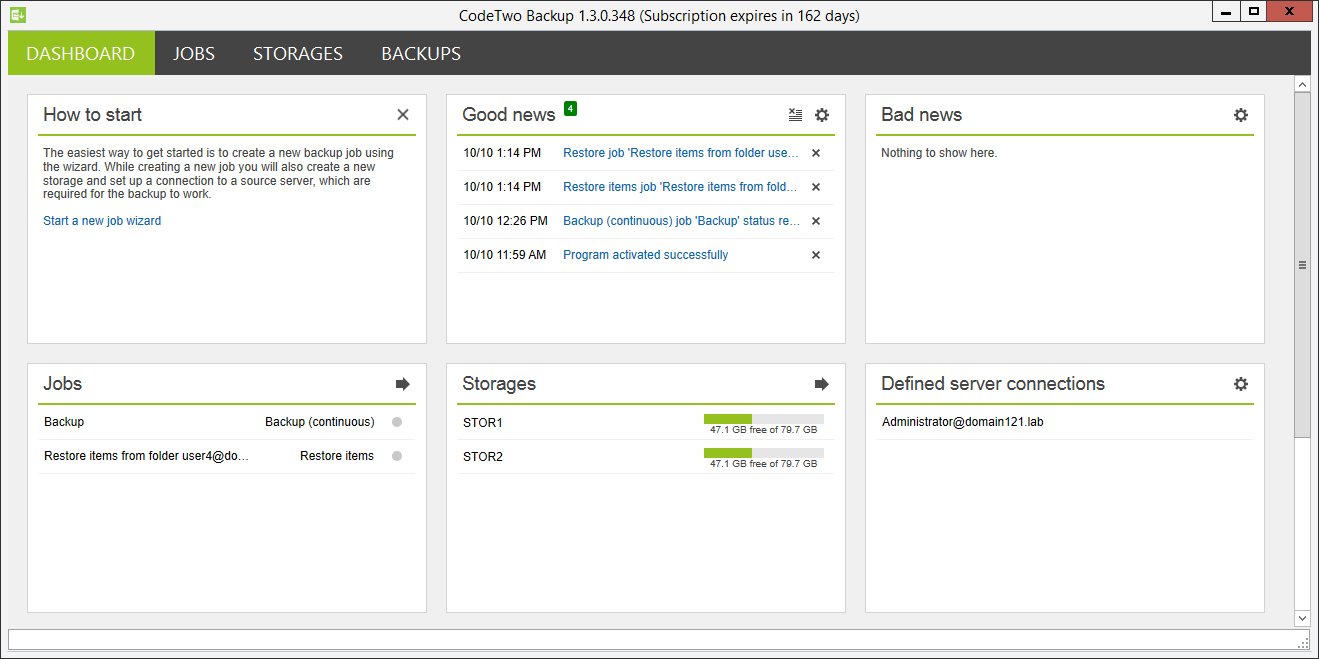This screenshot has height=659, width=1319.
Task: Click 'Nothing to show here.' text
Action: (x=939, y=153)
